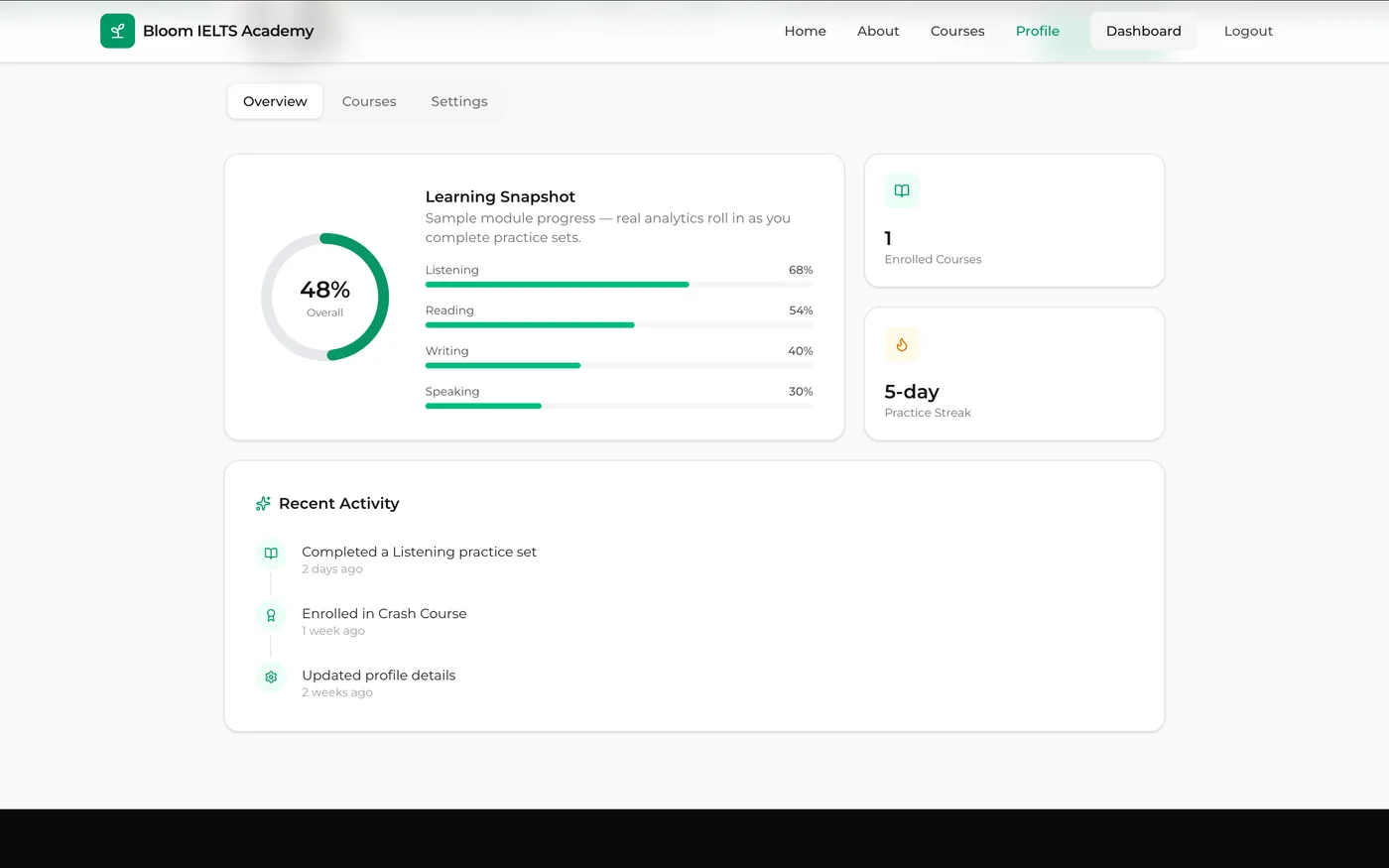Viewport: 1389px width, 868px height.
Task: Click the flame icon on the Practice Streak card
Action: click(902, 344)
